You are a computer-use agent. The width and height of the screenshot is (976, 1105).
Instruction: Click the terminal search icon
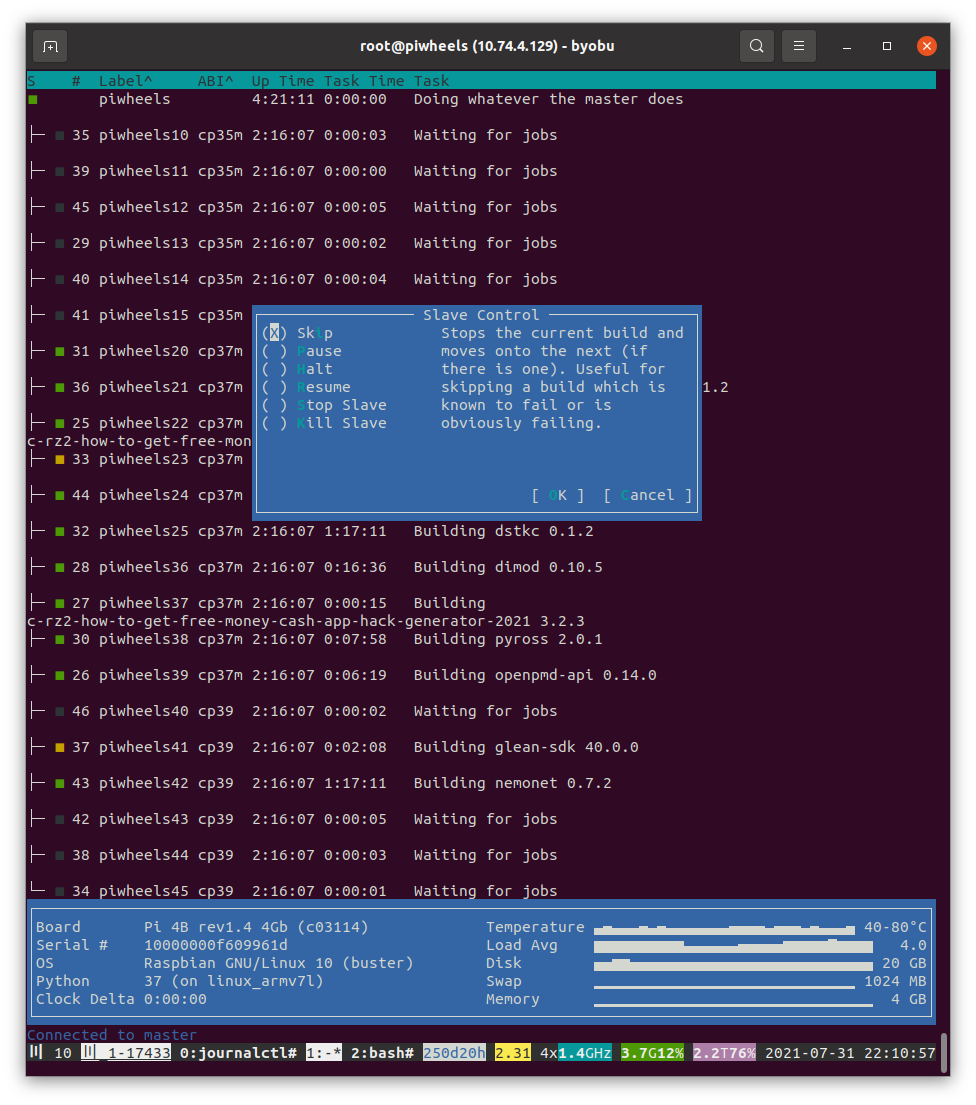(757, 47)
